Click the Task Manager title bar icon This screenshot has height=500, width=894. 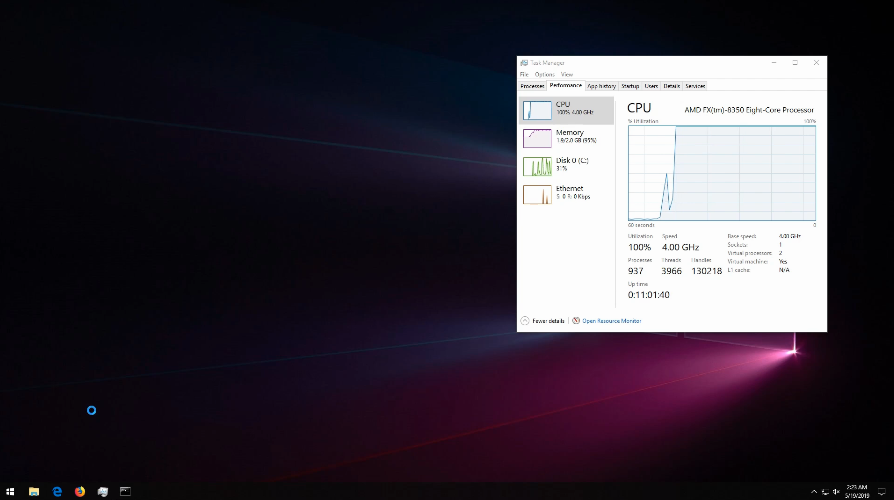click(x=524, y=63)
